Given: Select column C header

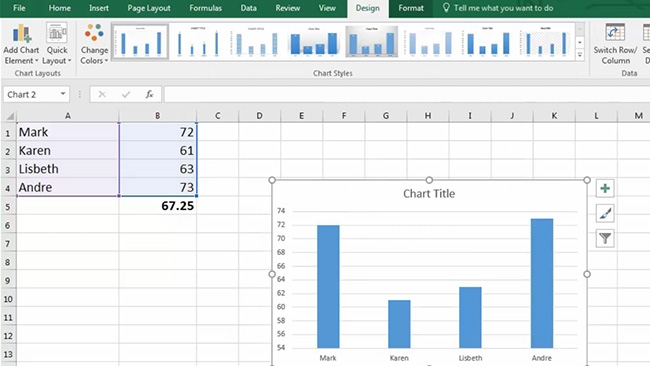Looking at the screenshot, I should (x=218, y=116).
